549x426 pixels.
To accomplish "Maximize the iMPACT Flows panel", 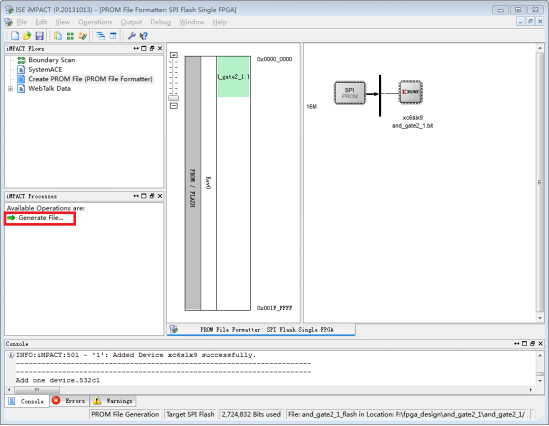I will (x=144, y=48).
